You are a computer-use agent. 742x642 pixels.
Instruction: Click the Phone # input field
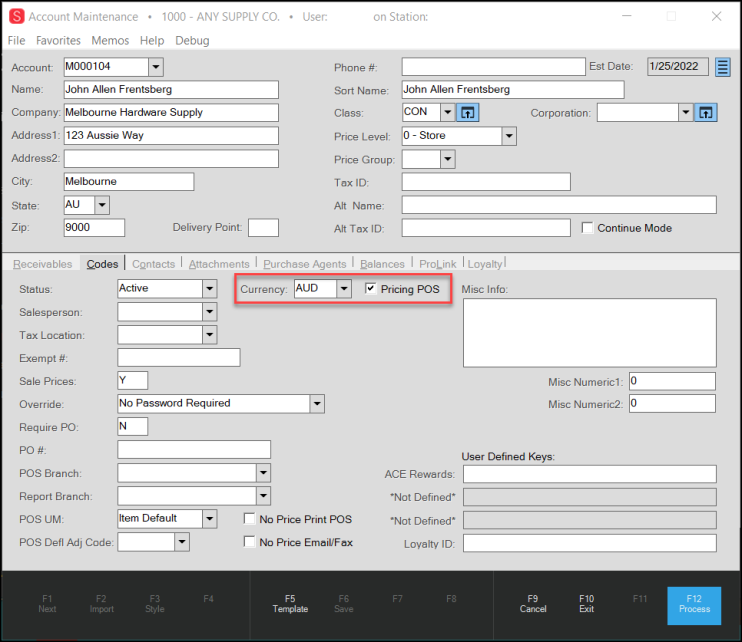tap(494, 67)
